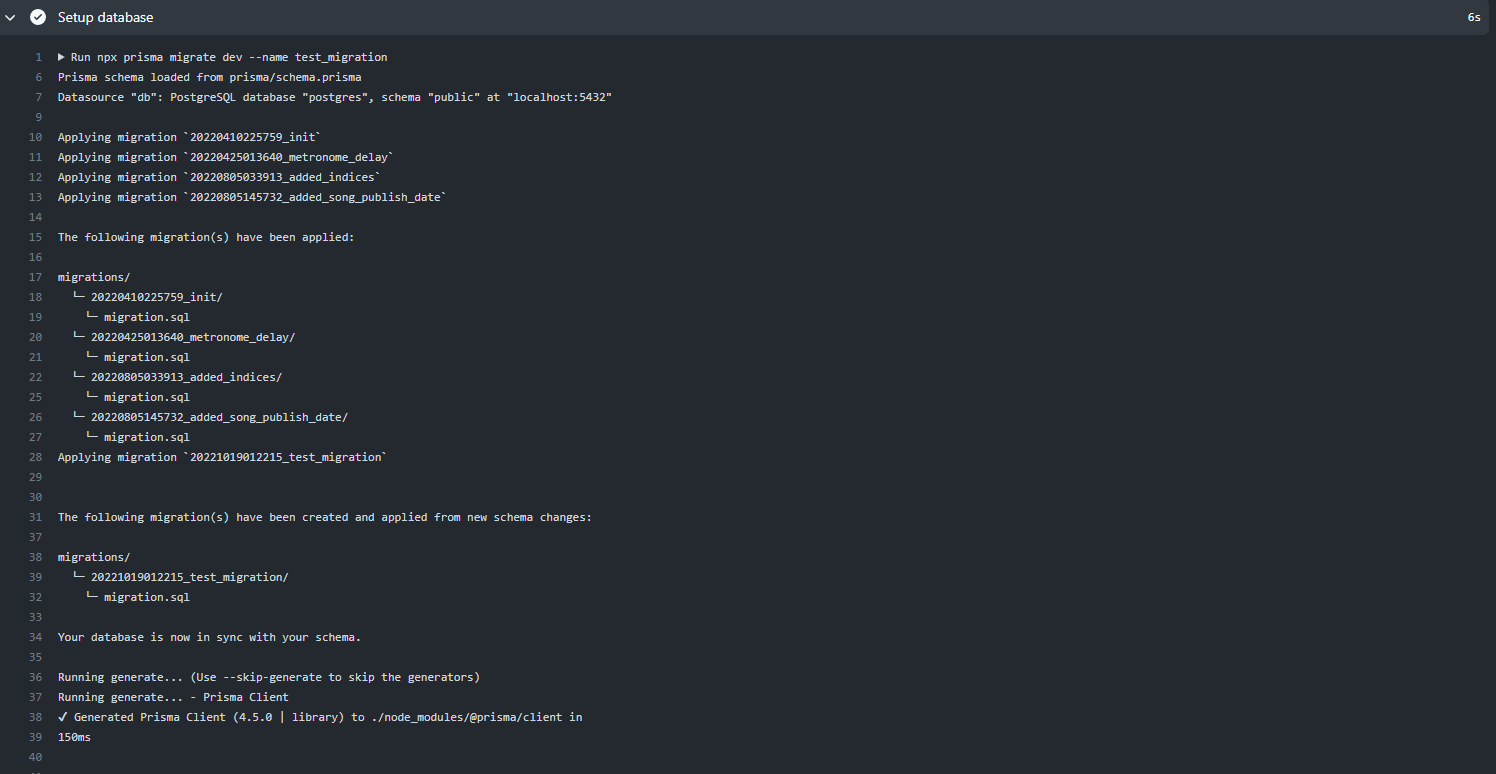Select the migrations/ tree root on line 17
The height and width of the screenshot is (774, 1496).
coord(93,277)
